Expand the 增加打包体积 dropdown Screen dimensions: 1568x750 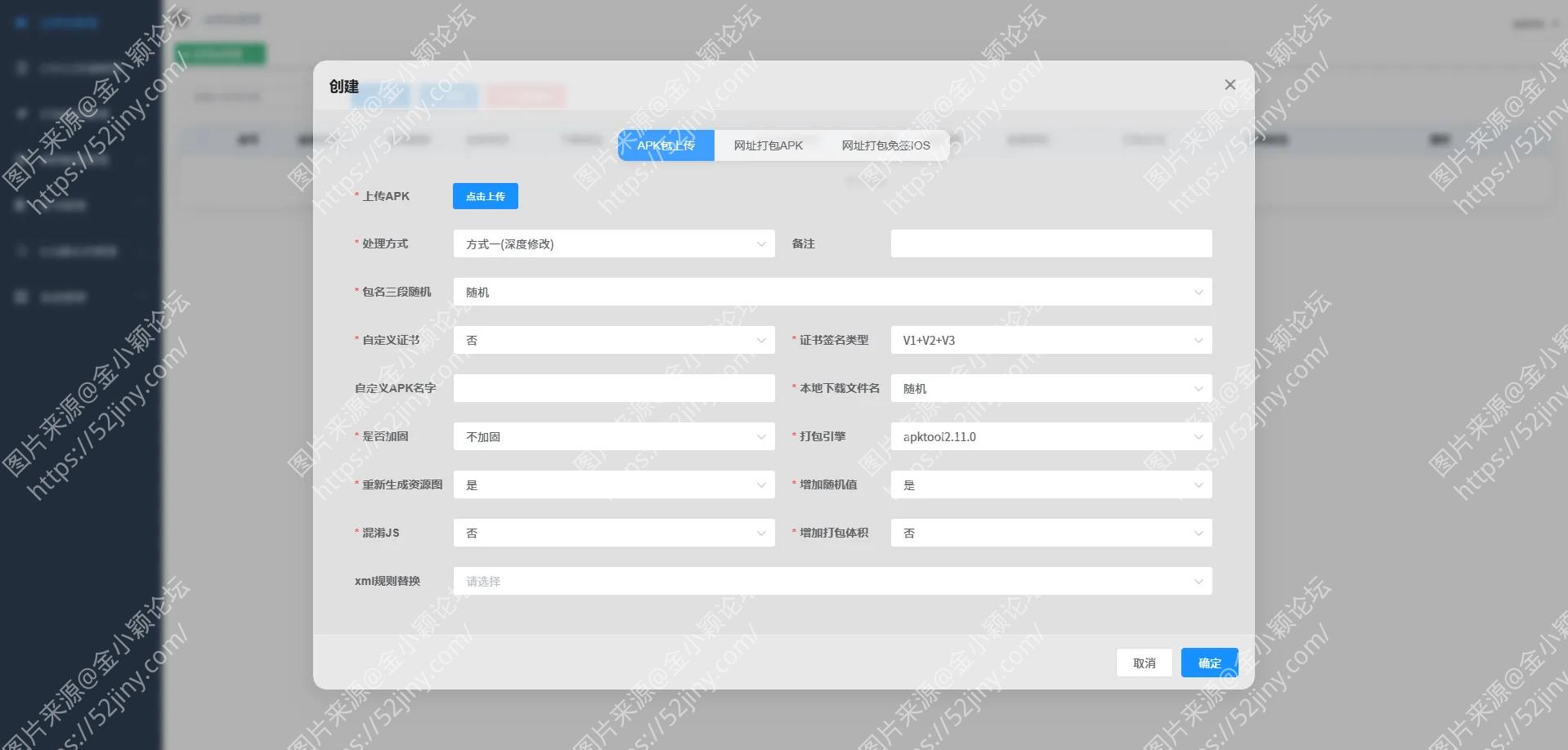point(1051,533)
